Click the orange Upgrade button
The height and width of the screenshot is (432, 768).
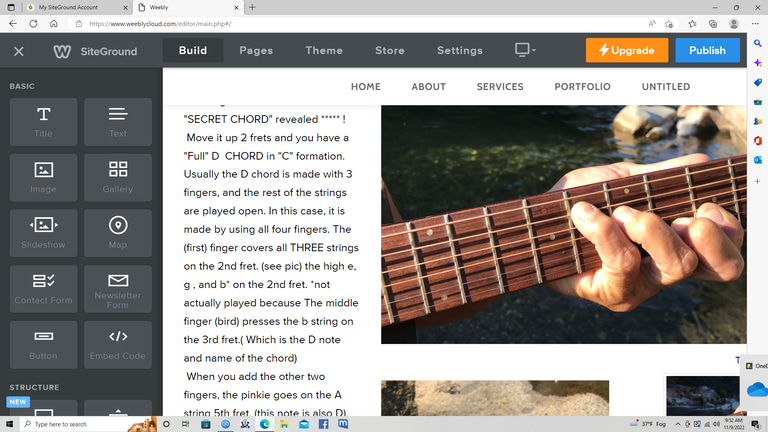click(627, 50)
